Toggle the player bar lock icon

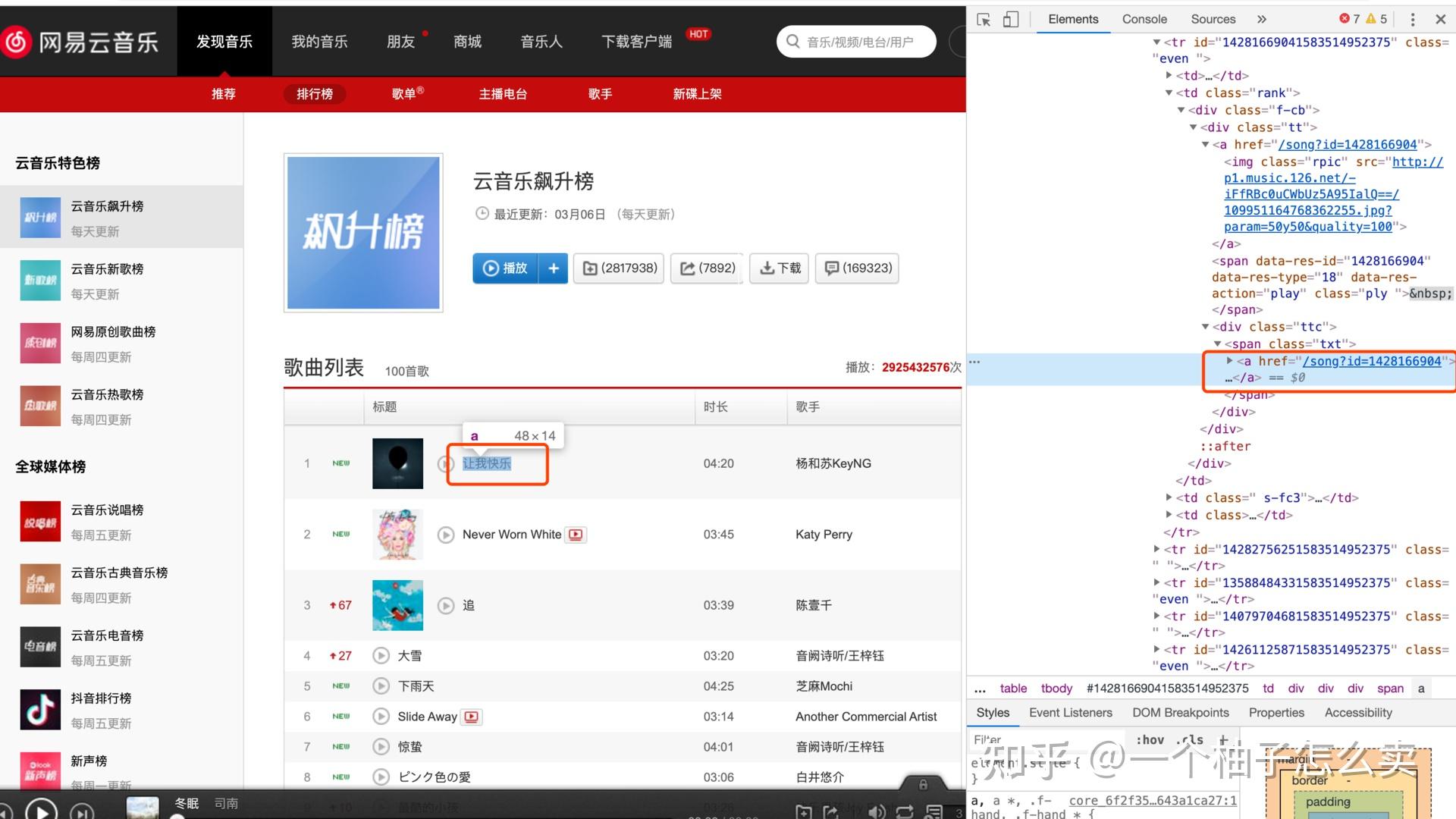pyautogui.click(x=923, y=785)
